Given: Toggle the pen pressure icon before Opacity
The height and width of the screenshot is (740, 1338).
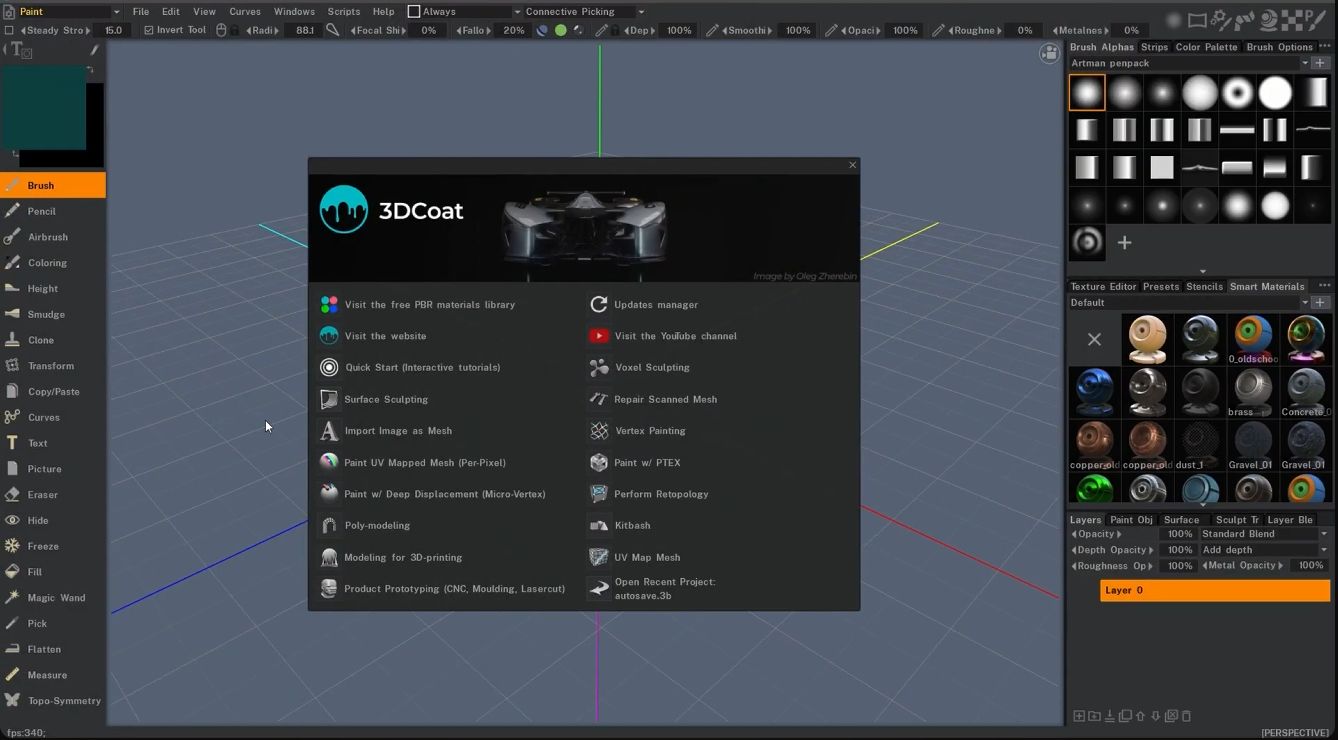Looking at the screenshot, I should pyautogui.click(x=831, y=30).
